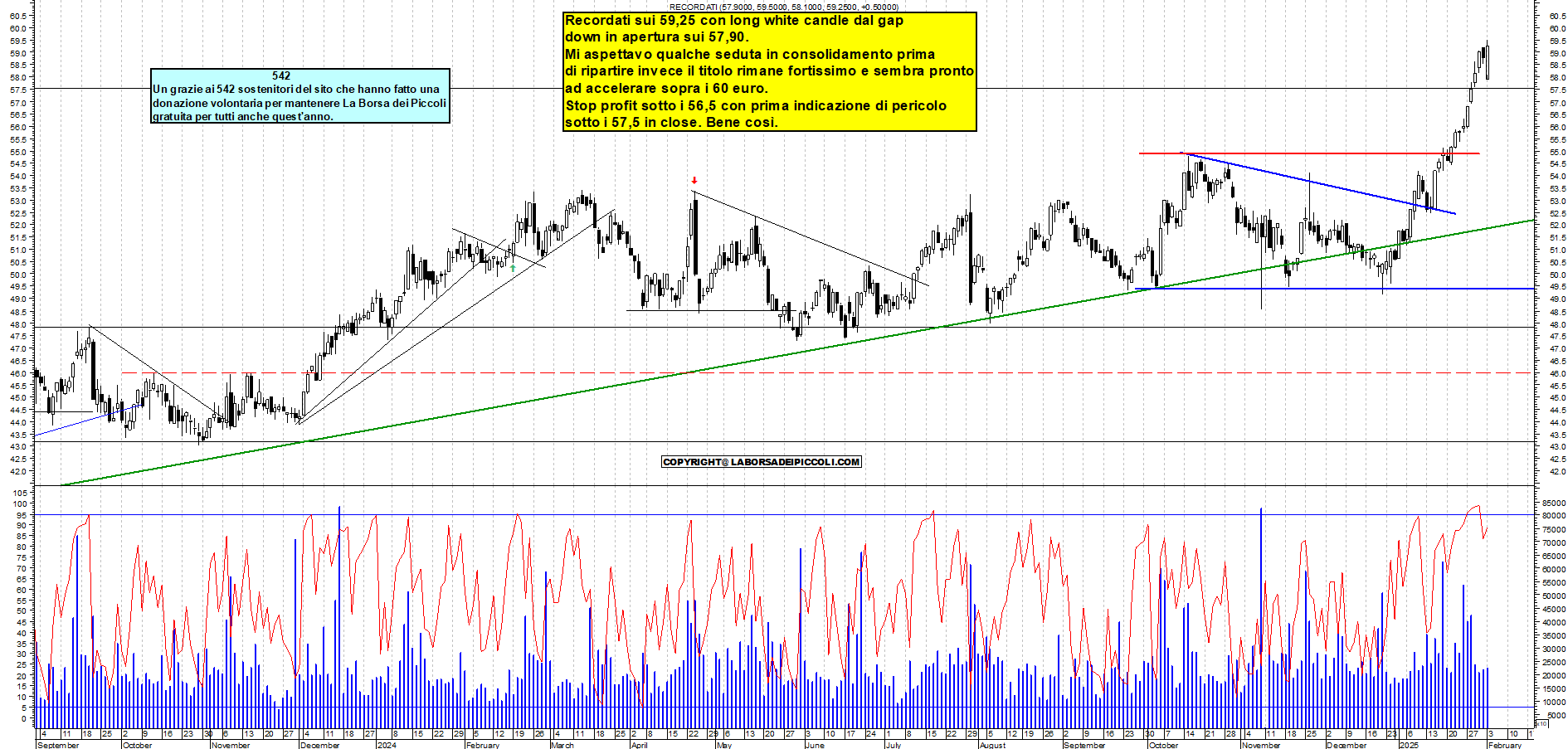Click the COPYRIGHT@LABORSADEIPICCOLI.COM label

(762, 462)
